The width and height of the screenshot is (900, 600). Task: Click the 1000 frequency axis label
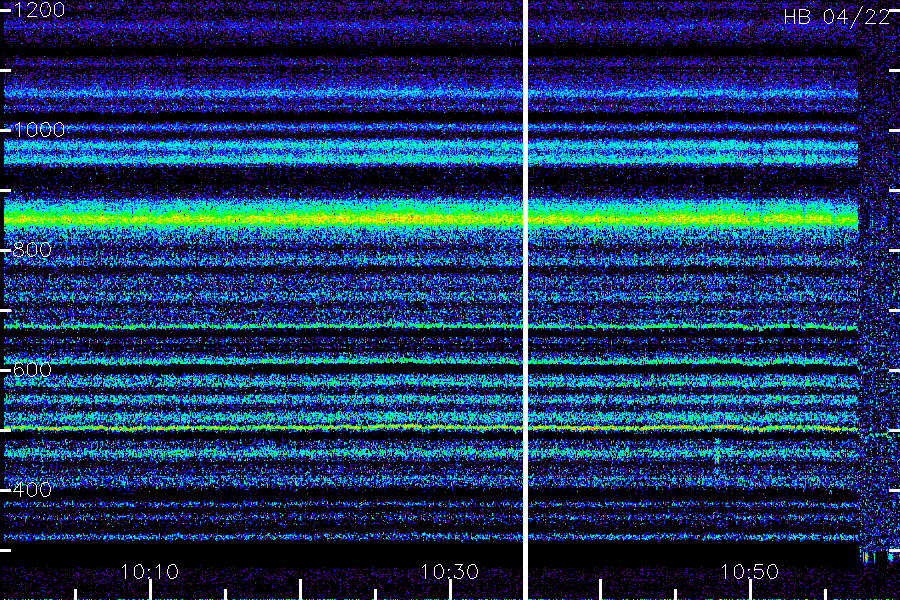(x=39, y=130)
